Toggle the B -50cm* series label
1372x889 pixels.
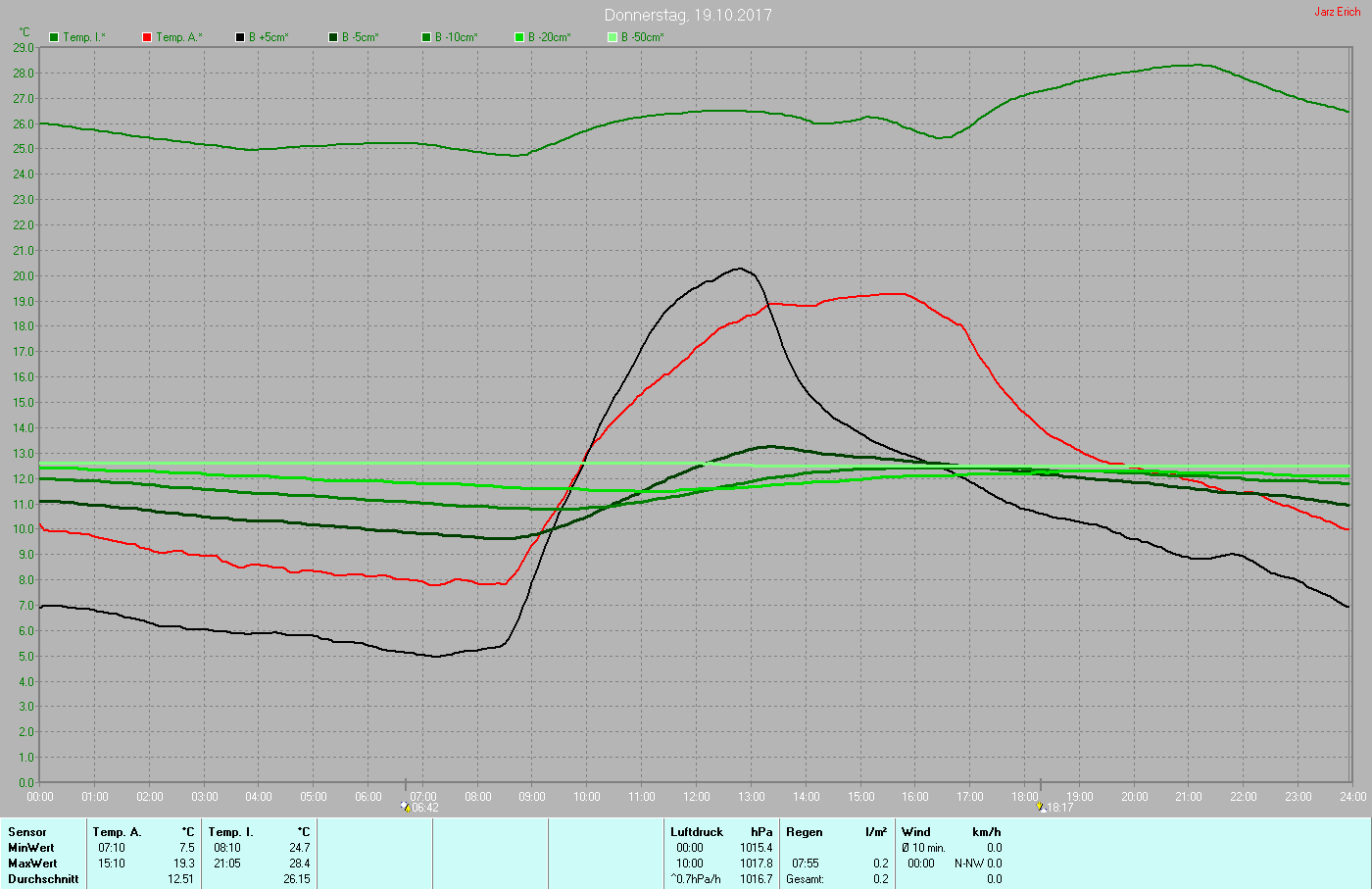pos(643,37)
